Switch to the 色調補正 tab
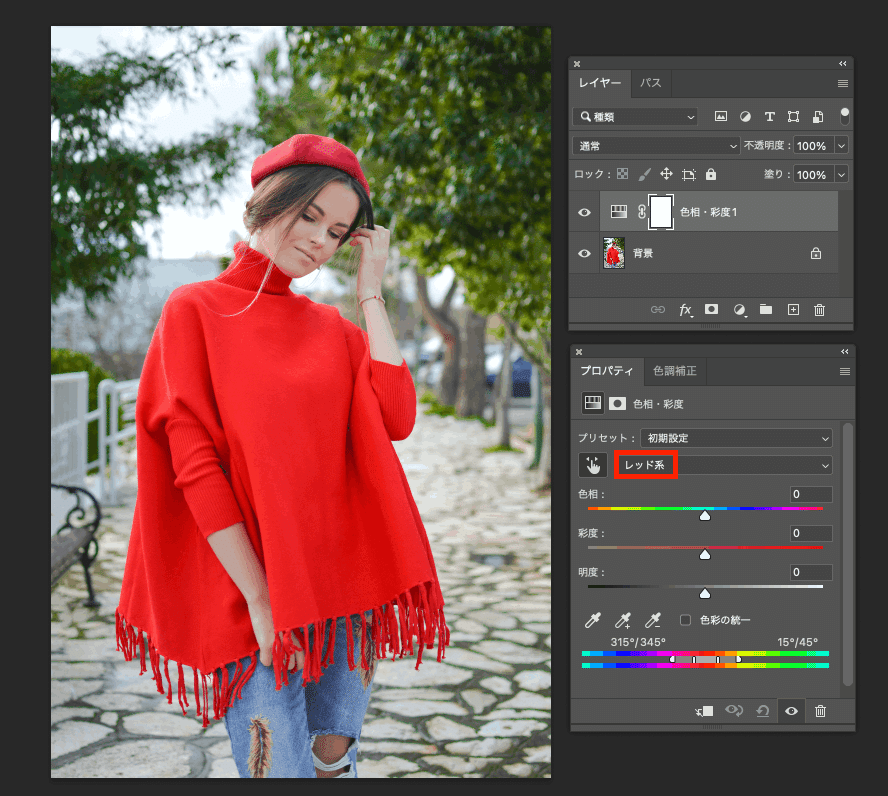This screenshot has height=796, width=888. [x=675, y=371]
